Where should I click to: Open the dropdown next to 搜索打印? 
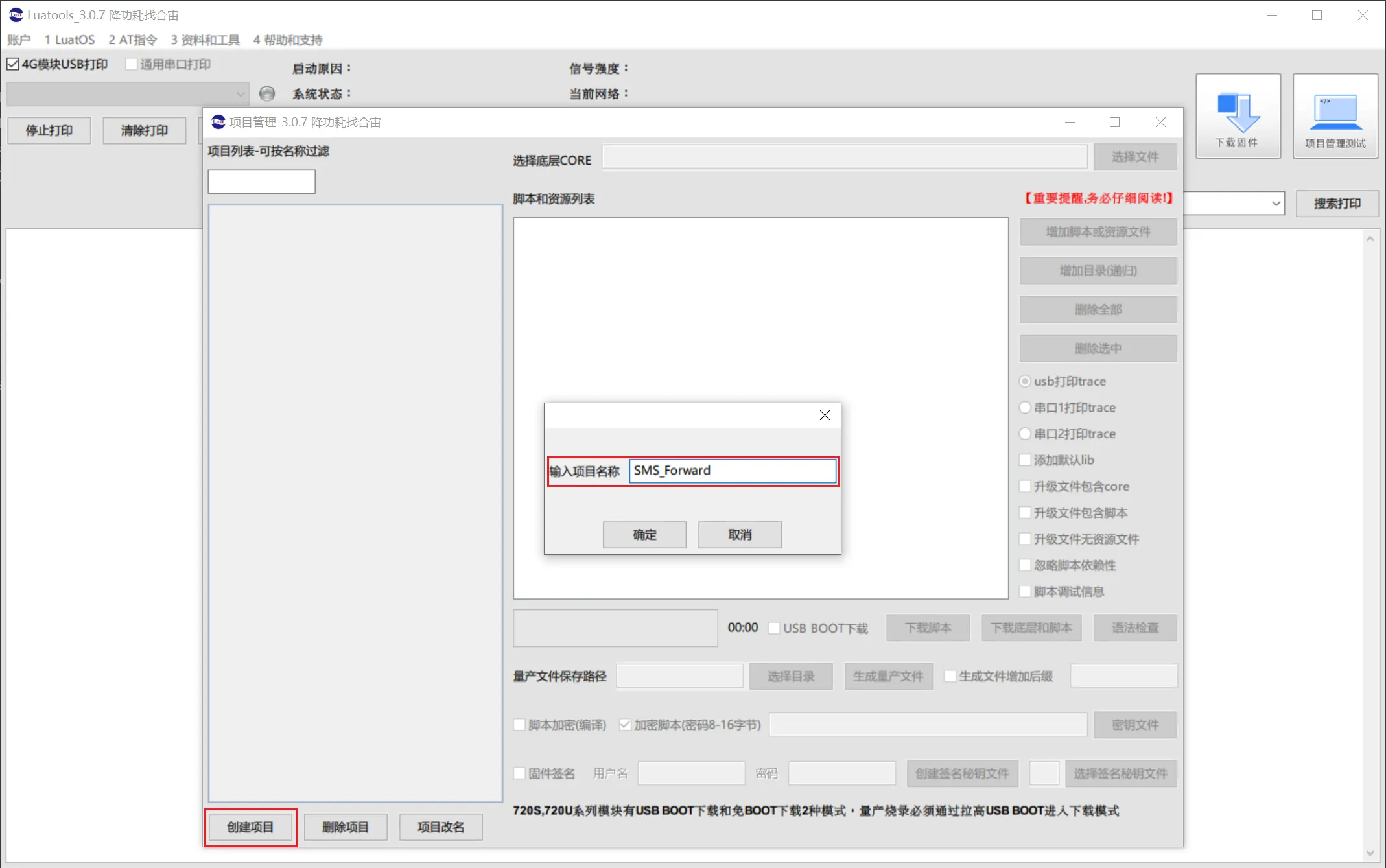point(1276,204)
